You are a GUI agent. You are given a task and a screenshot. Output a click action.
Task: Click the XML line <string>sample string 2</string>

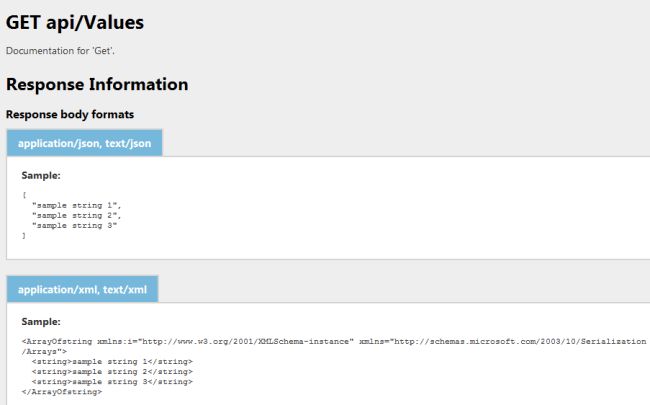click(112, 371)
